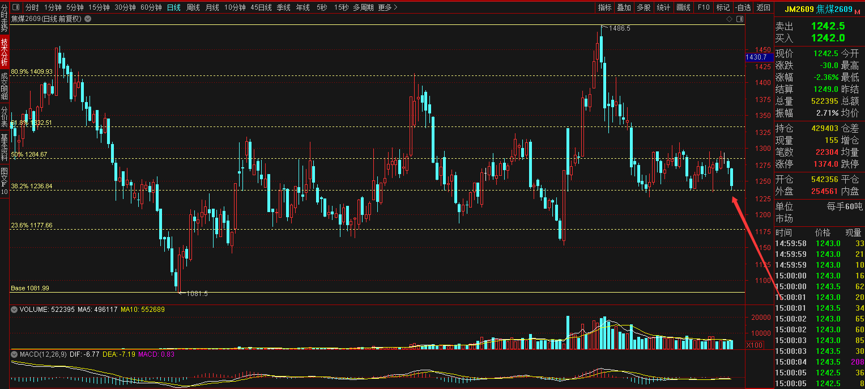The image size is (865, 389).
Task: Click the -自选 remove from watchlist button
Action: (743, 7)
